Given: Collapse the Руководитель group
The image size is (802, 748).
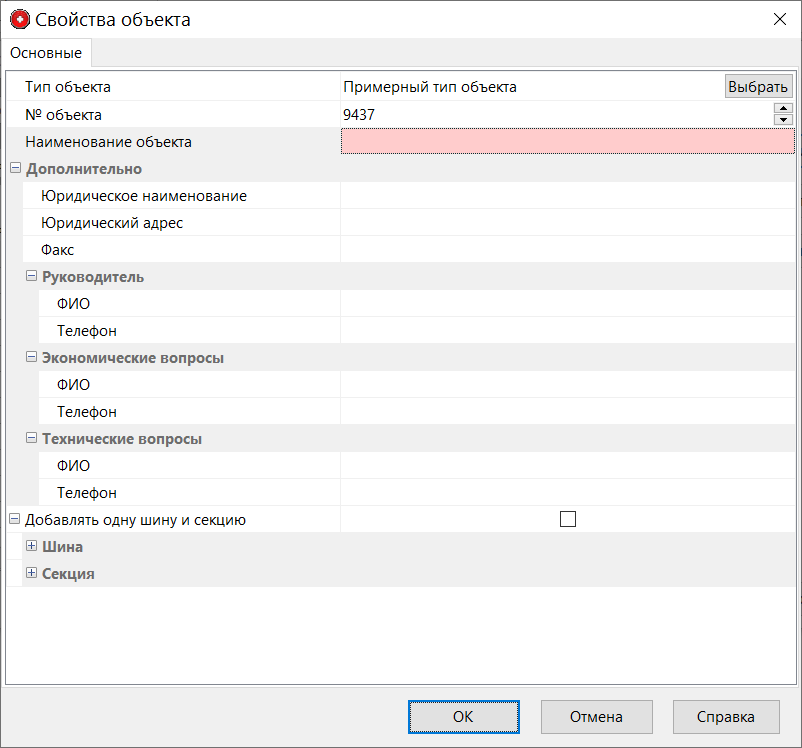Looking at the screenshot, I should tap(31, 276).
